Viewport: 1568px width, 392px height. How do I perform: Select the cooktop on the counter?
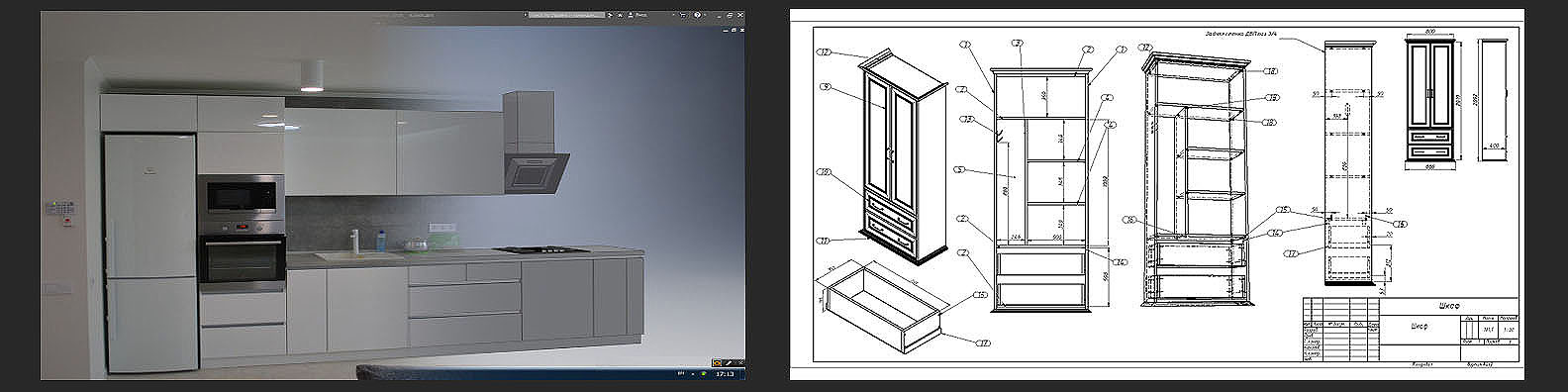point(542,250)
